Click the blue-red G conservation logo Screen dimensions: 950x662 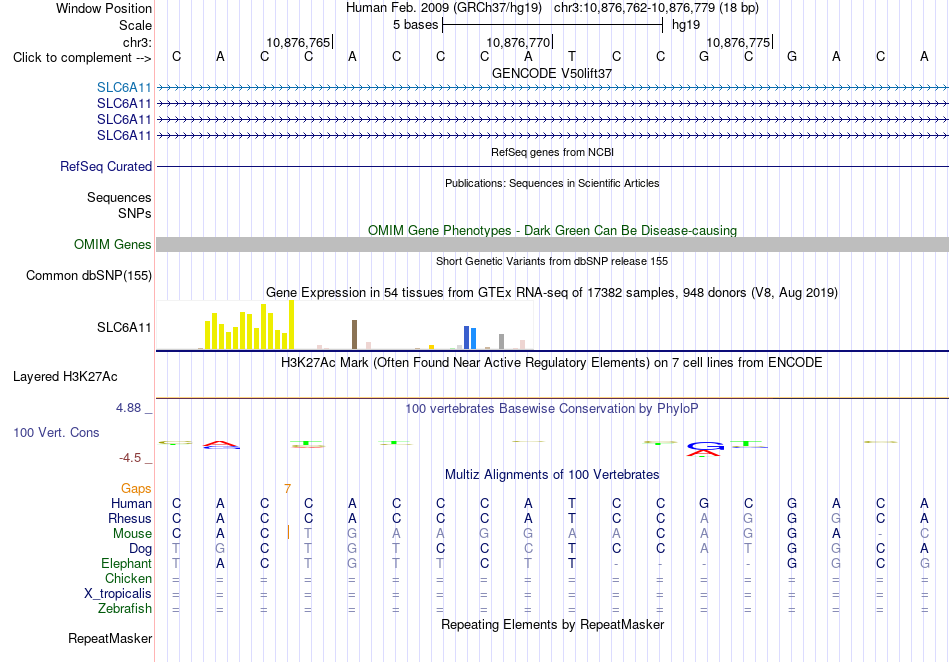click(705, 449)
